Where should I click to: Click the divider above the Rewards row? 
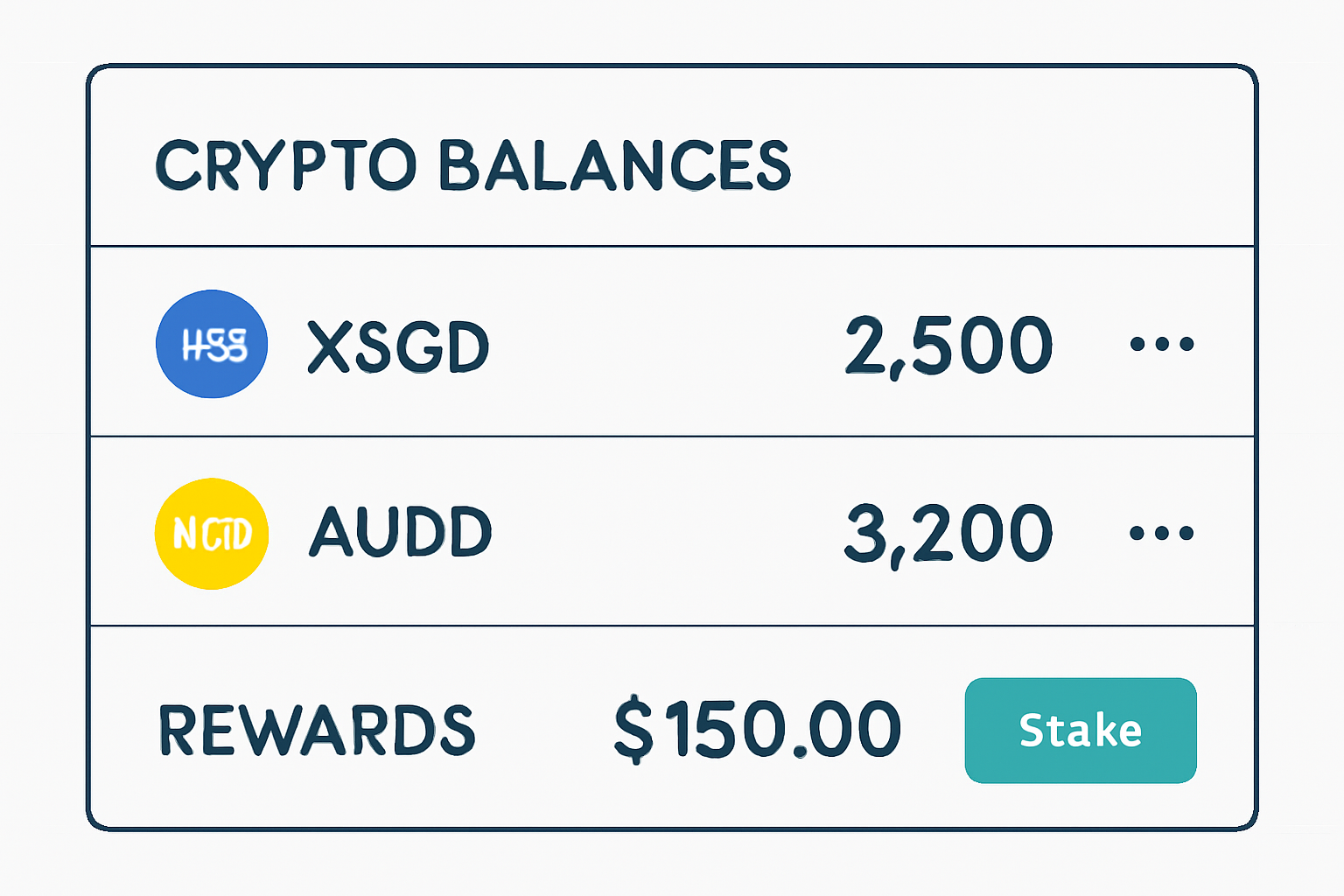(x=672, y=626)
